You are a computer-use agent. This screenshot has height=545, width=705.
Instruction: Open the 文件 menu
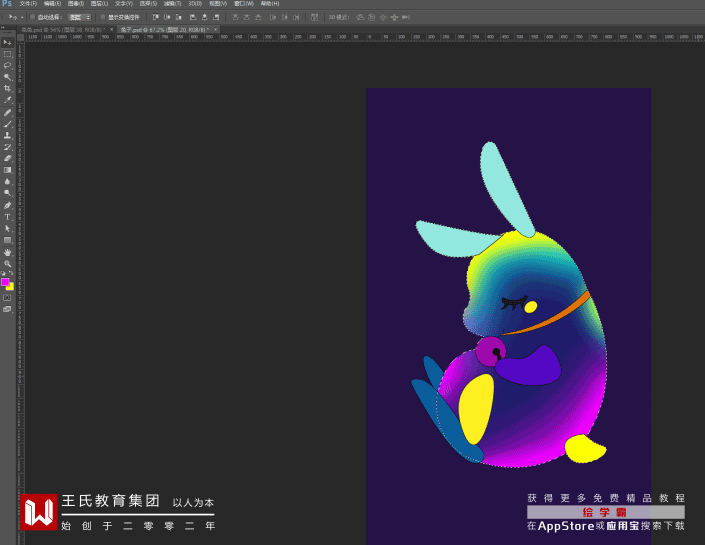[27, 4]
